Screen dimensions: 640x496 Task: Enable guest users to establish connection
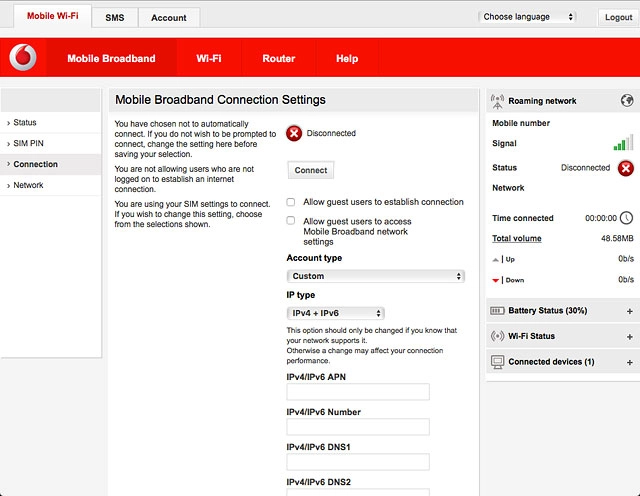point(291,202)
